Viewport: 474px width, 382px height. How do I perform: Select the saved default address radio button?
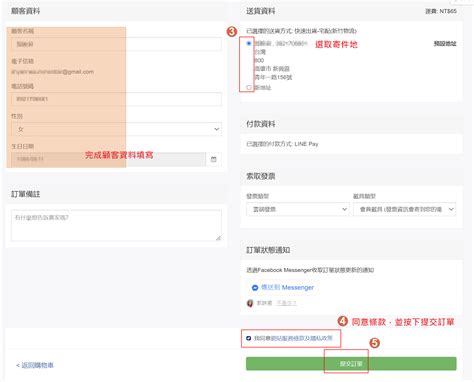pos(249,43)
